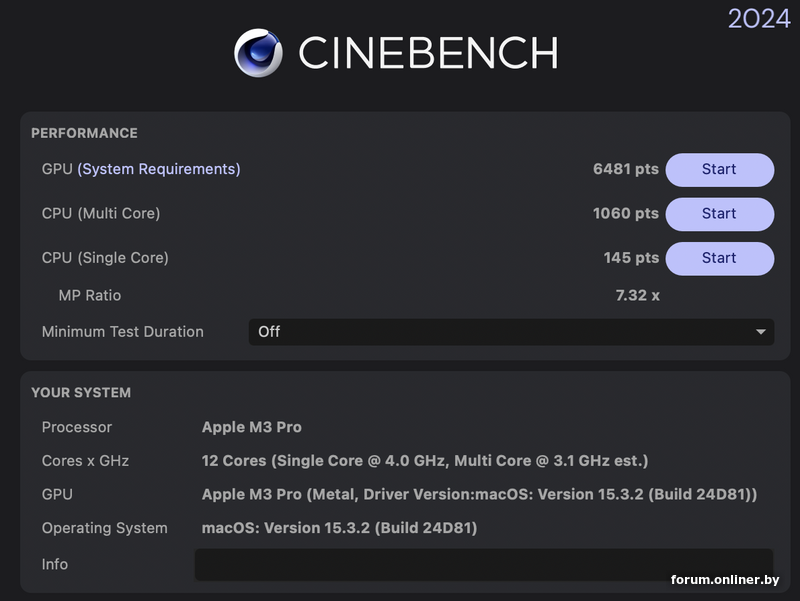
Task: Click the PERFORMANCE section header
Action: pyautogui.click(x=84, y=134)
